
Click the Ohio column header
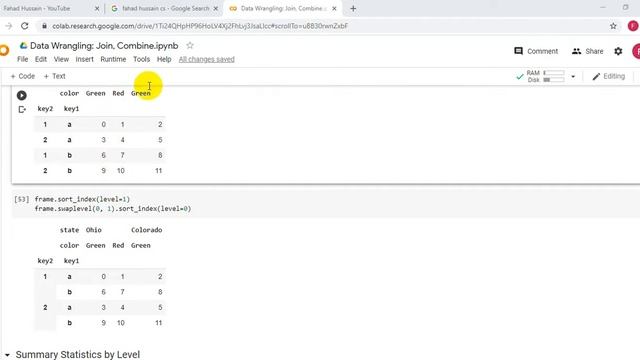click(93, 230)
